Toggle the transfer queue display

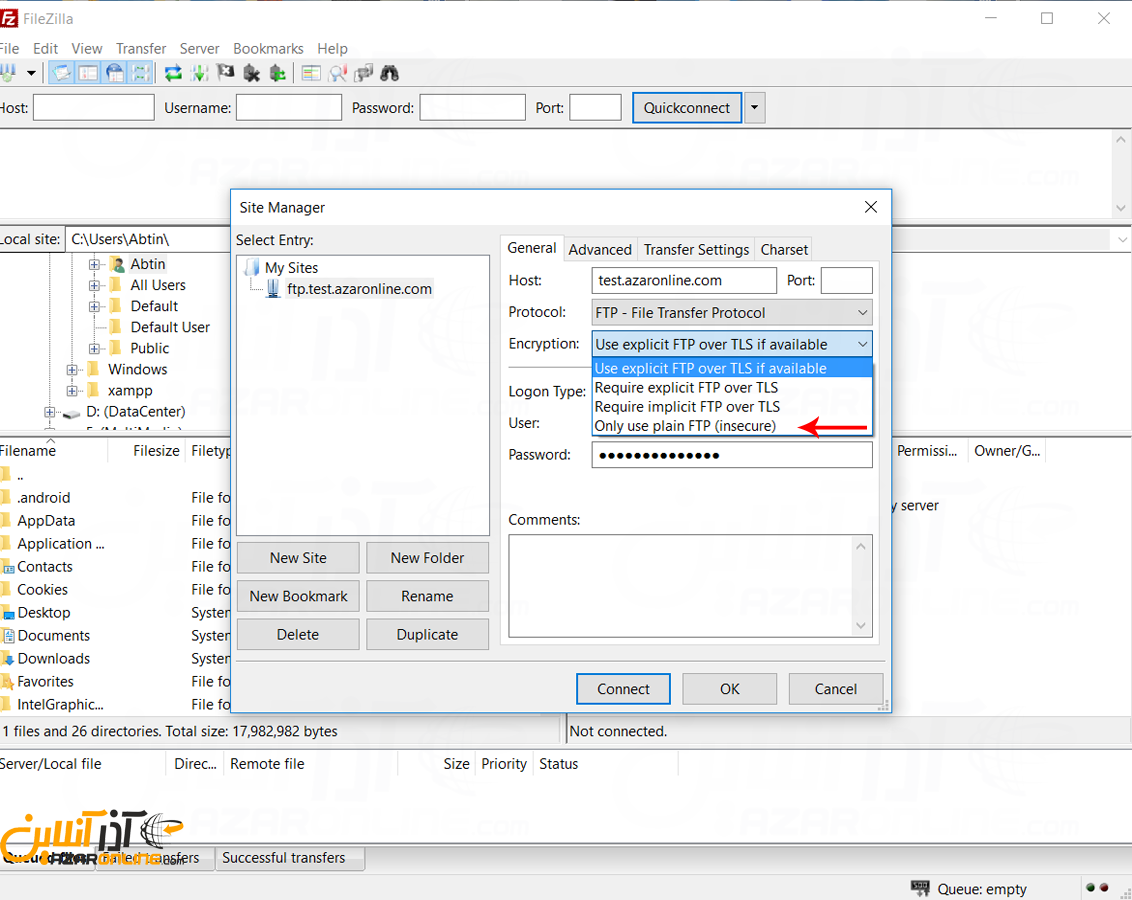coord(141,73)
